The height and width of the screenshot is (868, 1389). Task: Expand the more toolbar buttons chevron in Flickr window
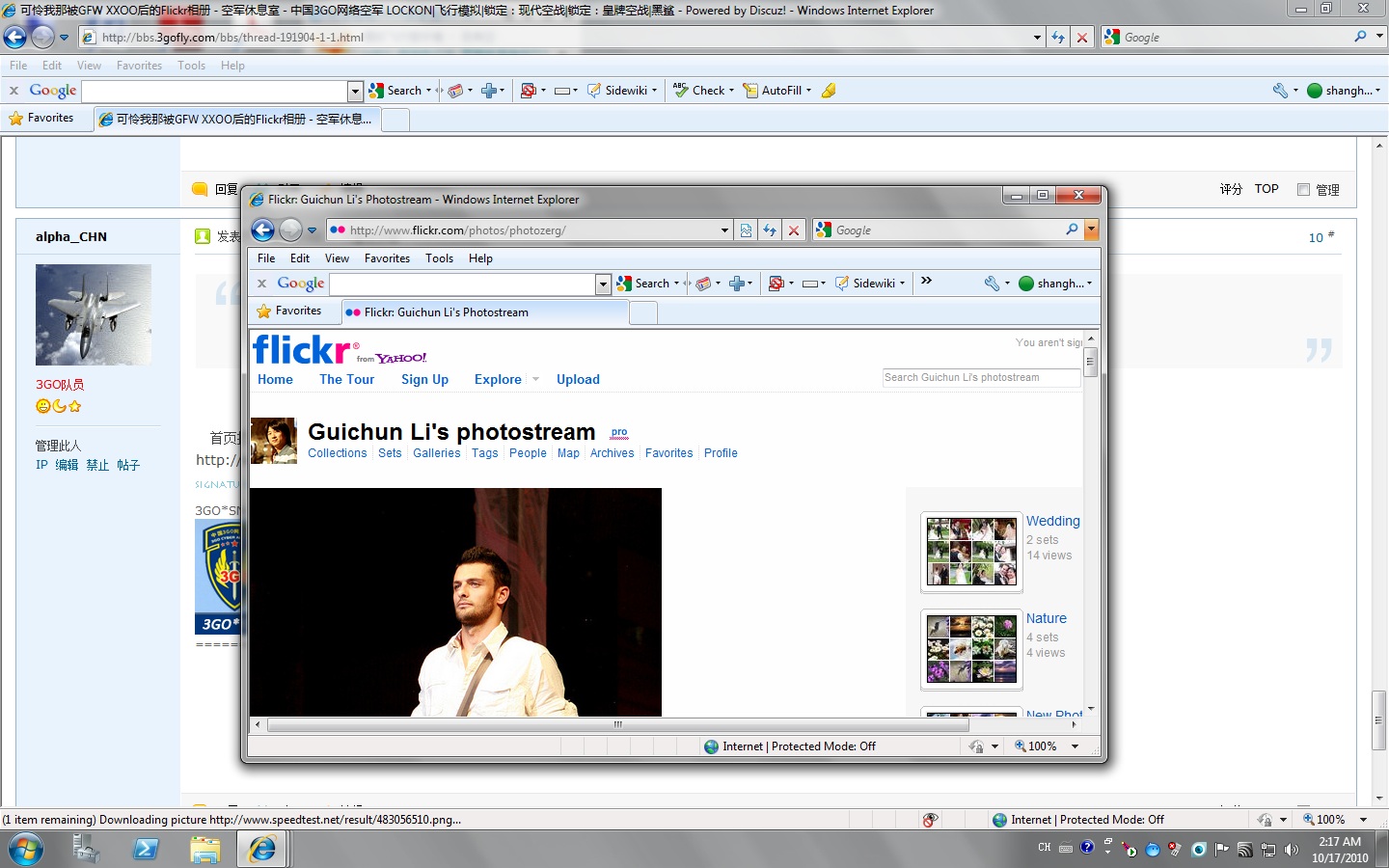(926, 281)
